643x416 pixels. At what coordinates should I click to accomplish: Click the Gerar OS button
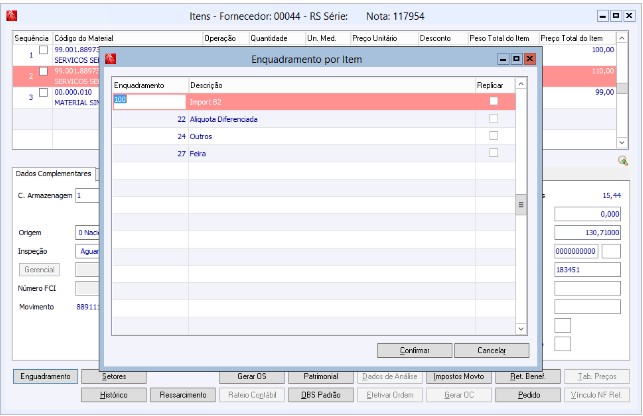click(x=252, y=376)
